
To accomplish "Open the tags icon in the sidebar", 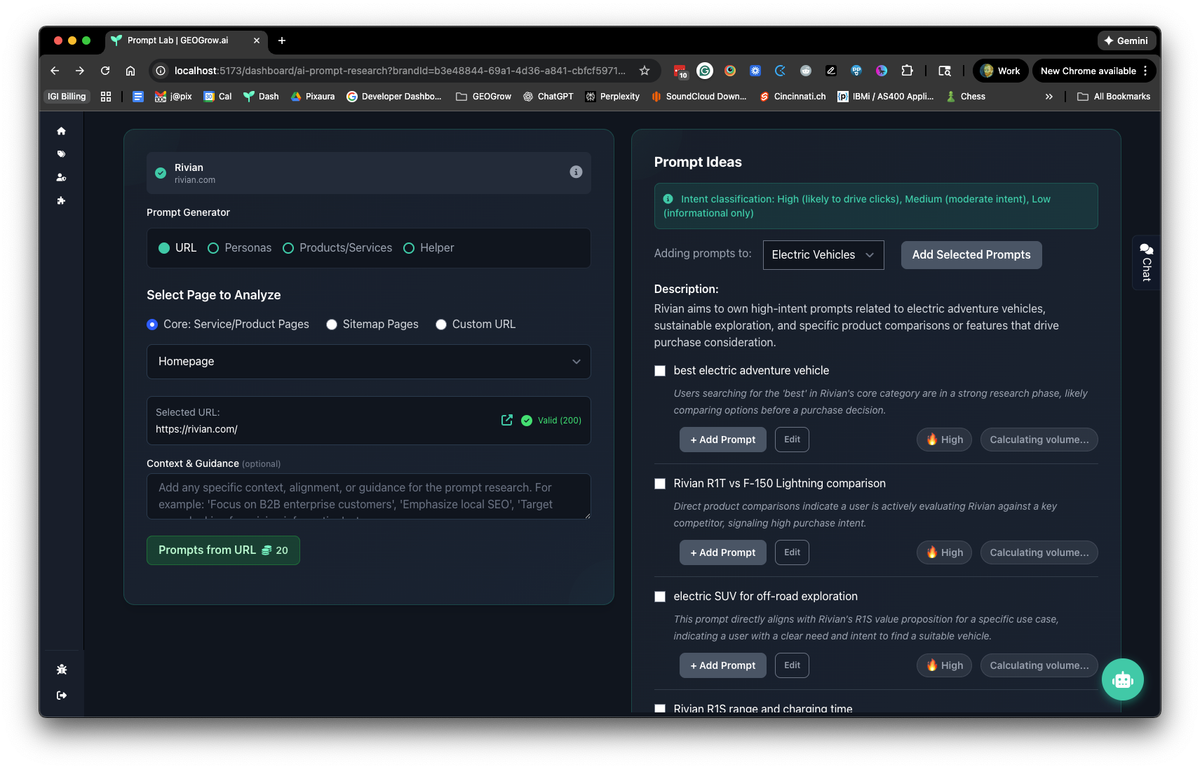I will click(61, 154).
